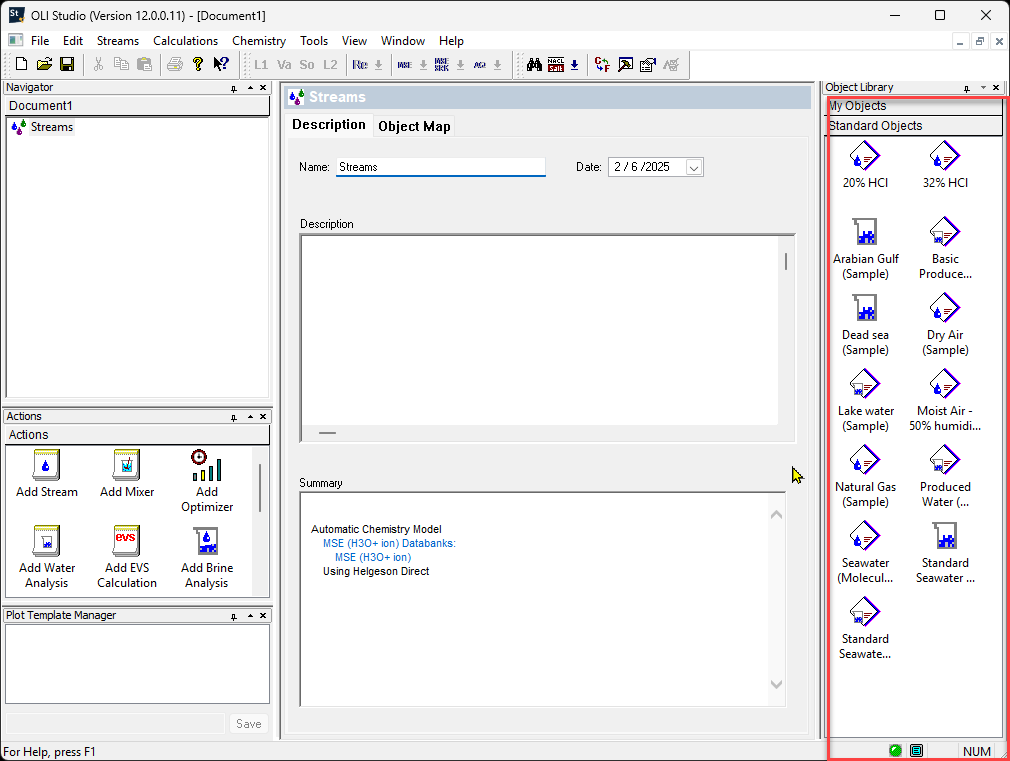Toggle the Object Library pin

point(966,88)
